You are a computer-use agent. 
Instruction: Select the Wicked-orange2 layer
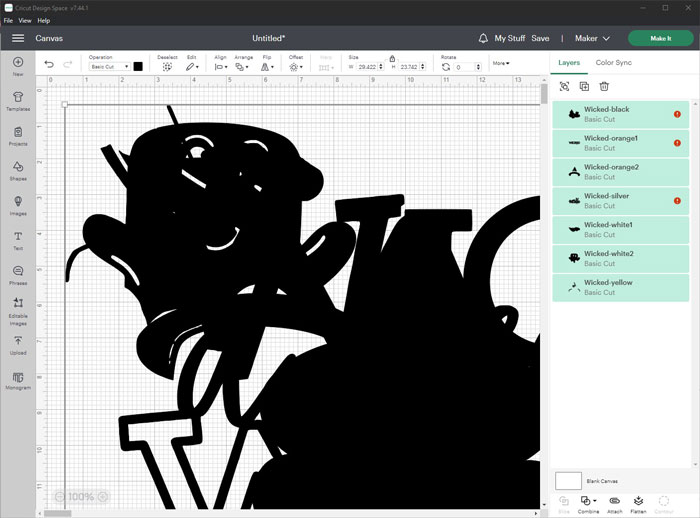pos(621,172)
